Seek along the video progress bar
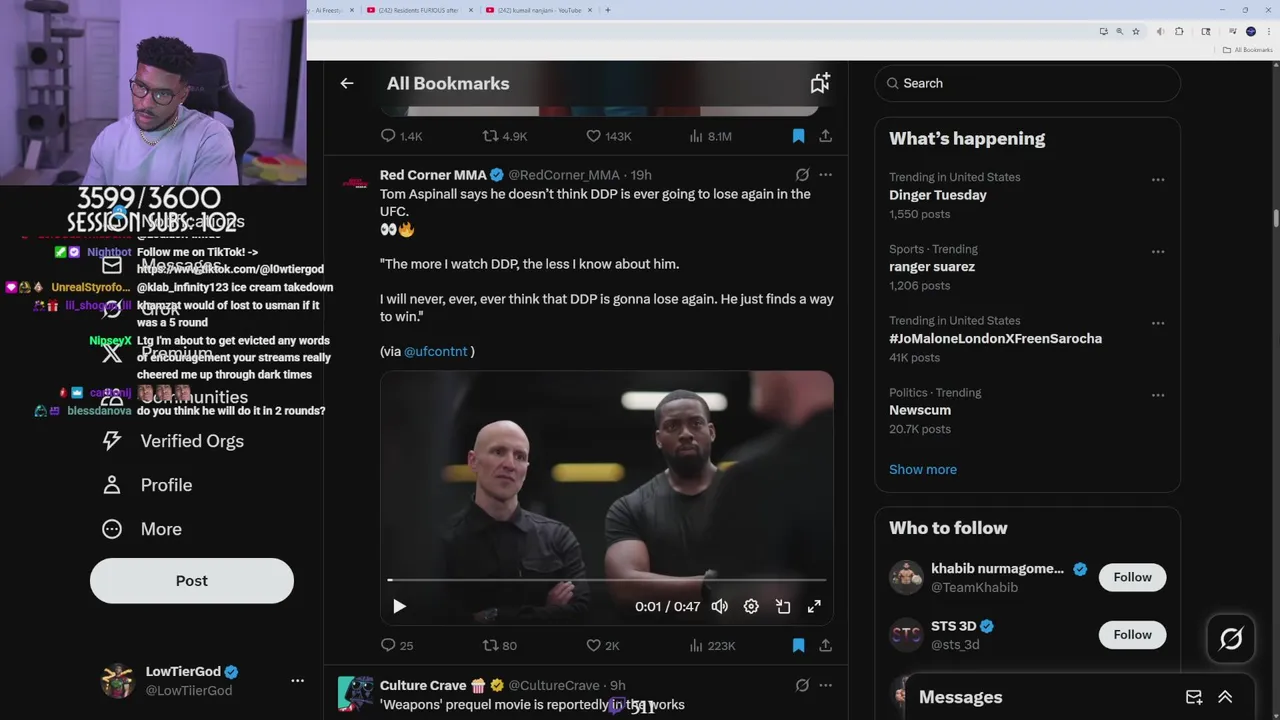 pos(607,580)
